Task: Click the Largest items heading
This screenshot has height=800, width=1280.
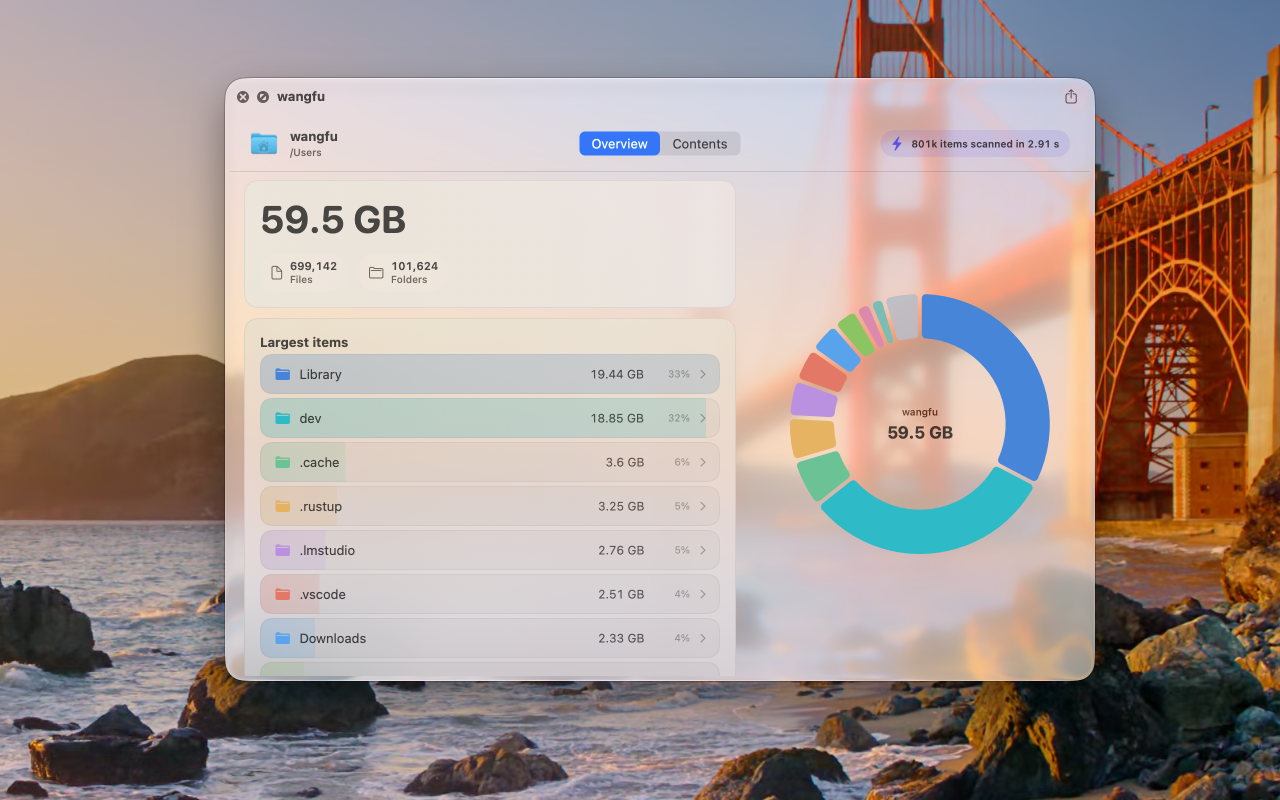Action: click(x=304, y=342)
